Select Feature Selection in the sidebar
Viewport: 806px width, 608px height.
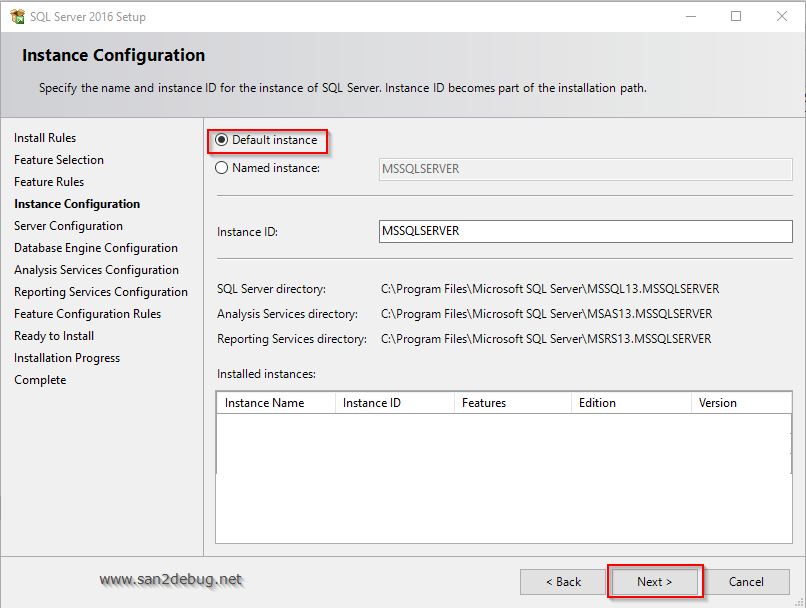pyautogui.click(x=59, y=160)
